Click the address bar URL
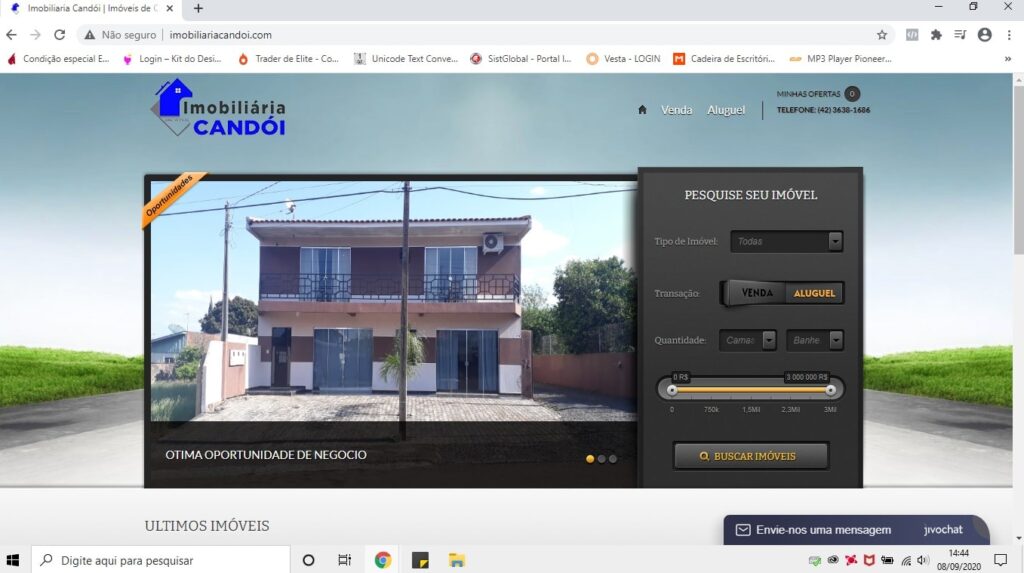Screen dimensions: 1024x573 click(x=220, y=35)
